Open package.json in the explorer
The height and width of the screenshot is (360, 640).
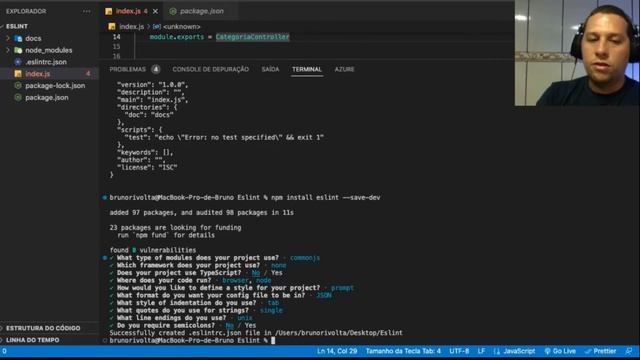tap(47, 98)
